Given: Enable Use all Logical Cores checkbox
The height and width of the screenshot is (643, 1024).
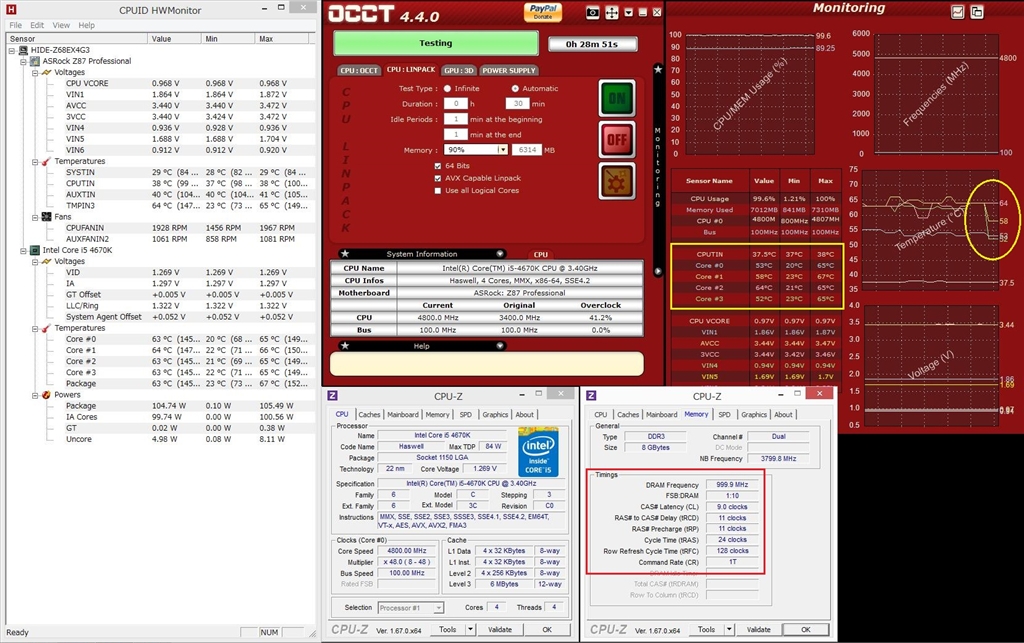Looking at the screenshot, I should click(x=438, y=191).
